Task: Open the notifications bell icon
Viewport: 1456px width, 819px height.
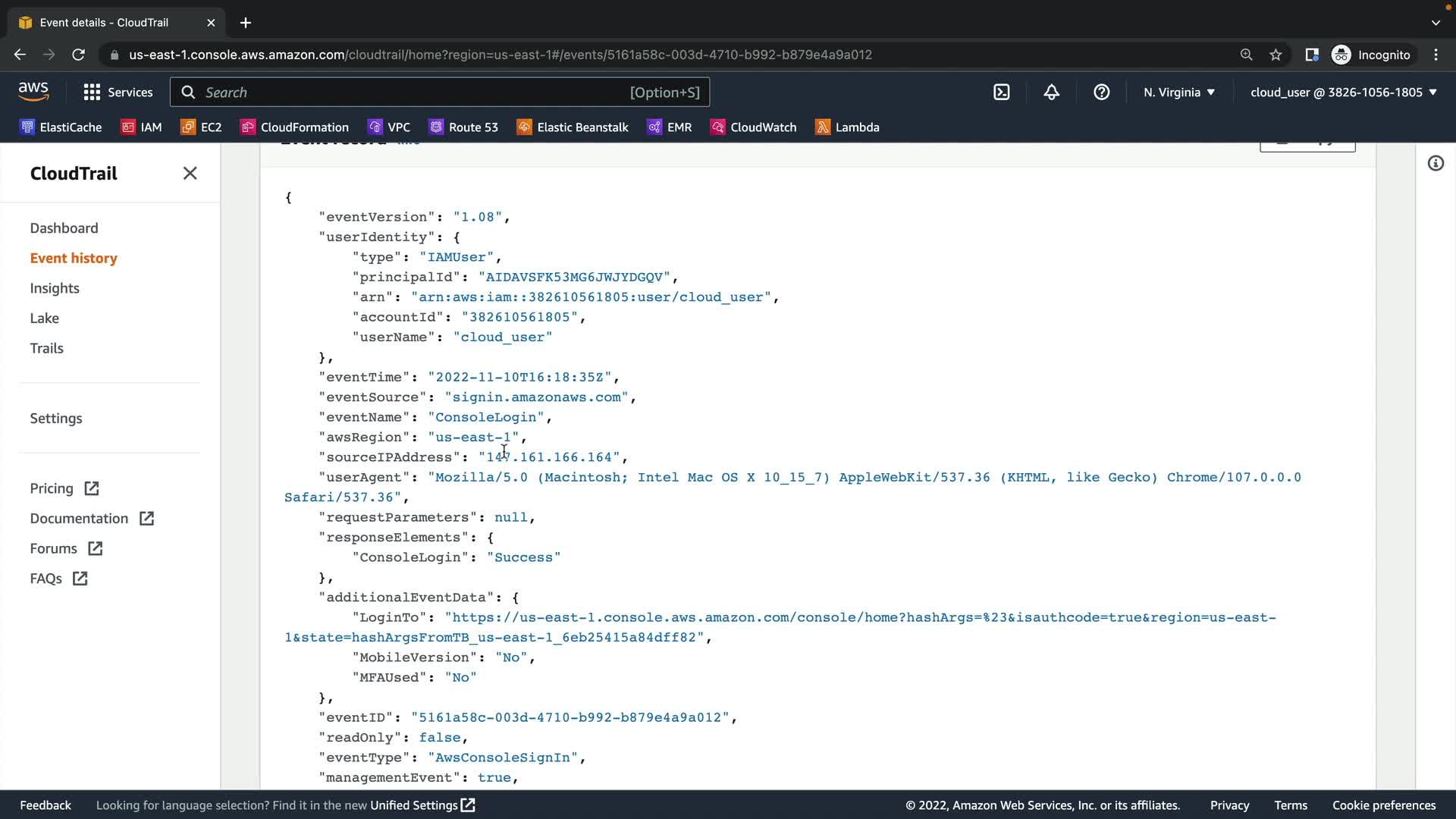Action: pos(1052,93)
